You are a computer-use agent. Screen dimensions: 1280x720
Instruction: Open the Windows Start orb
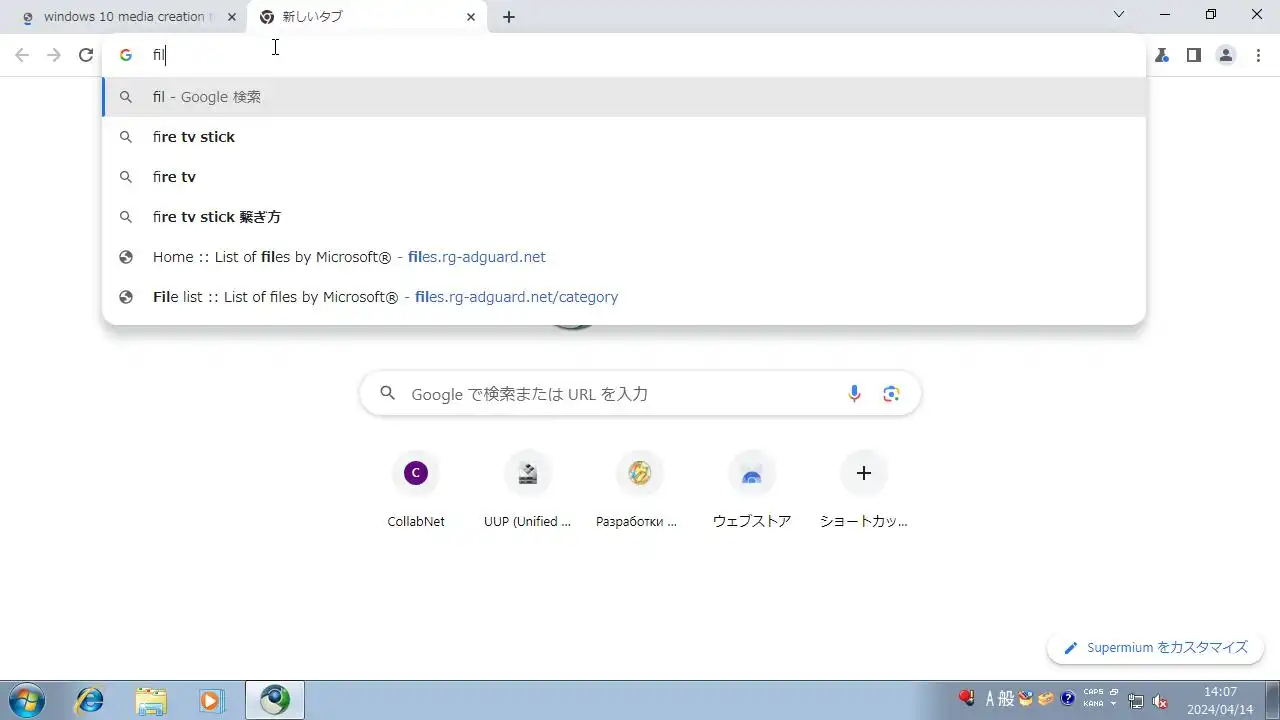(26, 701)
